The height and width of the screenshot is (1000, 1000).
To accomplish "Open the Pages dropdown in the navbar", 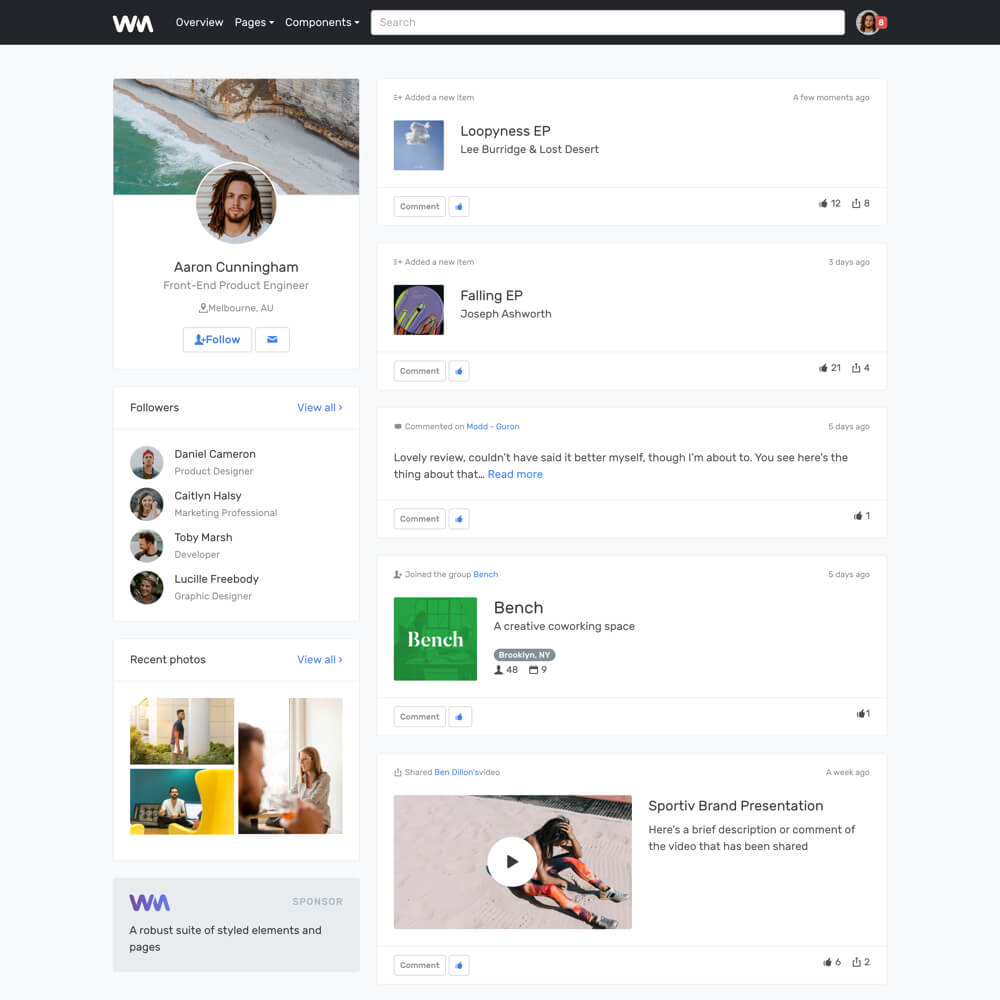I will click(253, 21).
